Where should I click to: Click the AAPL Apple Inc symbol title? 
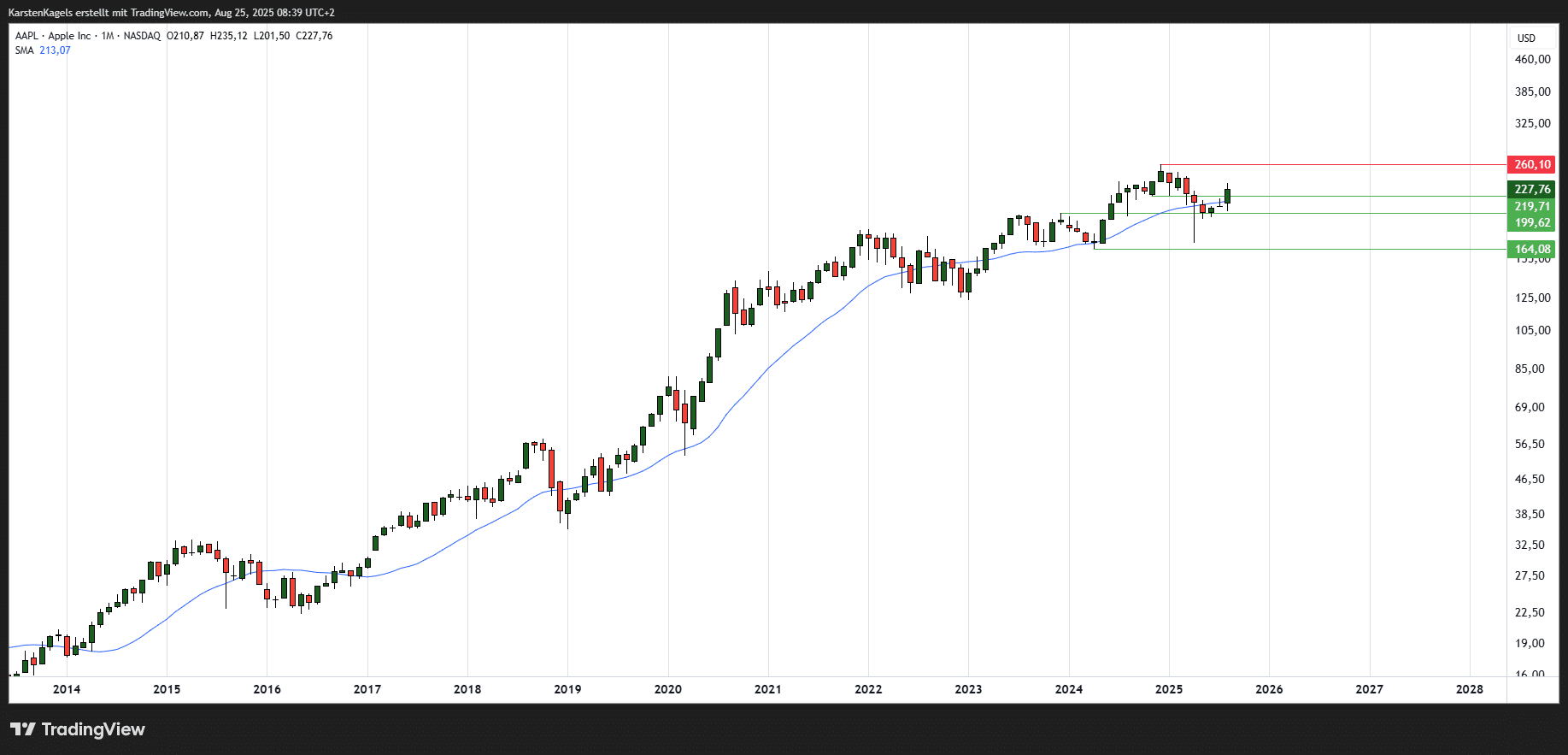coord(53,36)
